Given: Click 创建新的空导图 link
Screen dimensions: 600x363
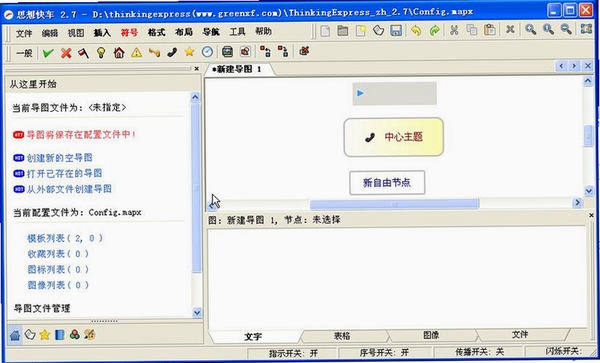Looking at the screenshot, I should 59,158.
